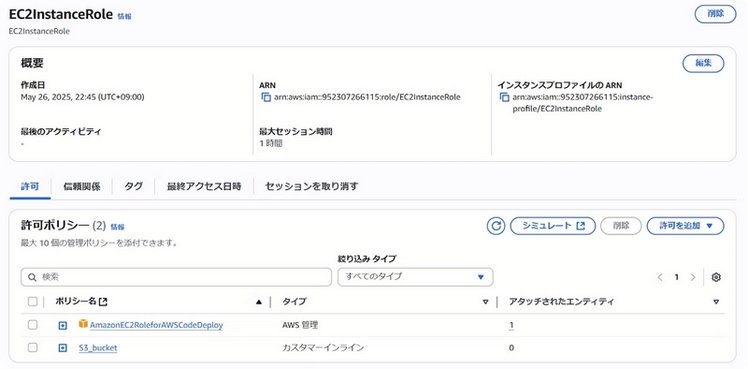Viewport: 748px width, 369px height.
Task: Click attached entities value 0
Action: point(511,348)
